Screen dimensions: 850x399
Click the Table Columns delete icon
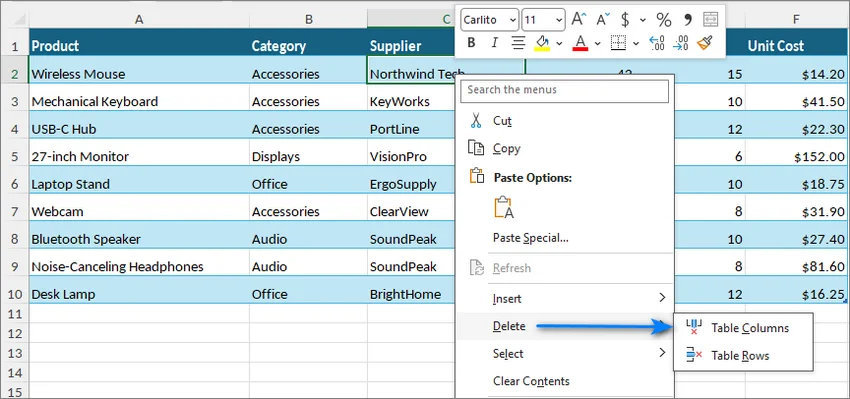tap(694, 327)
